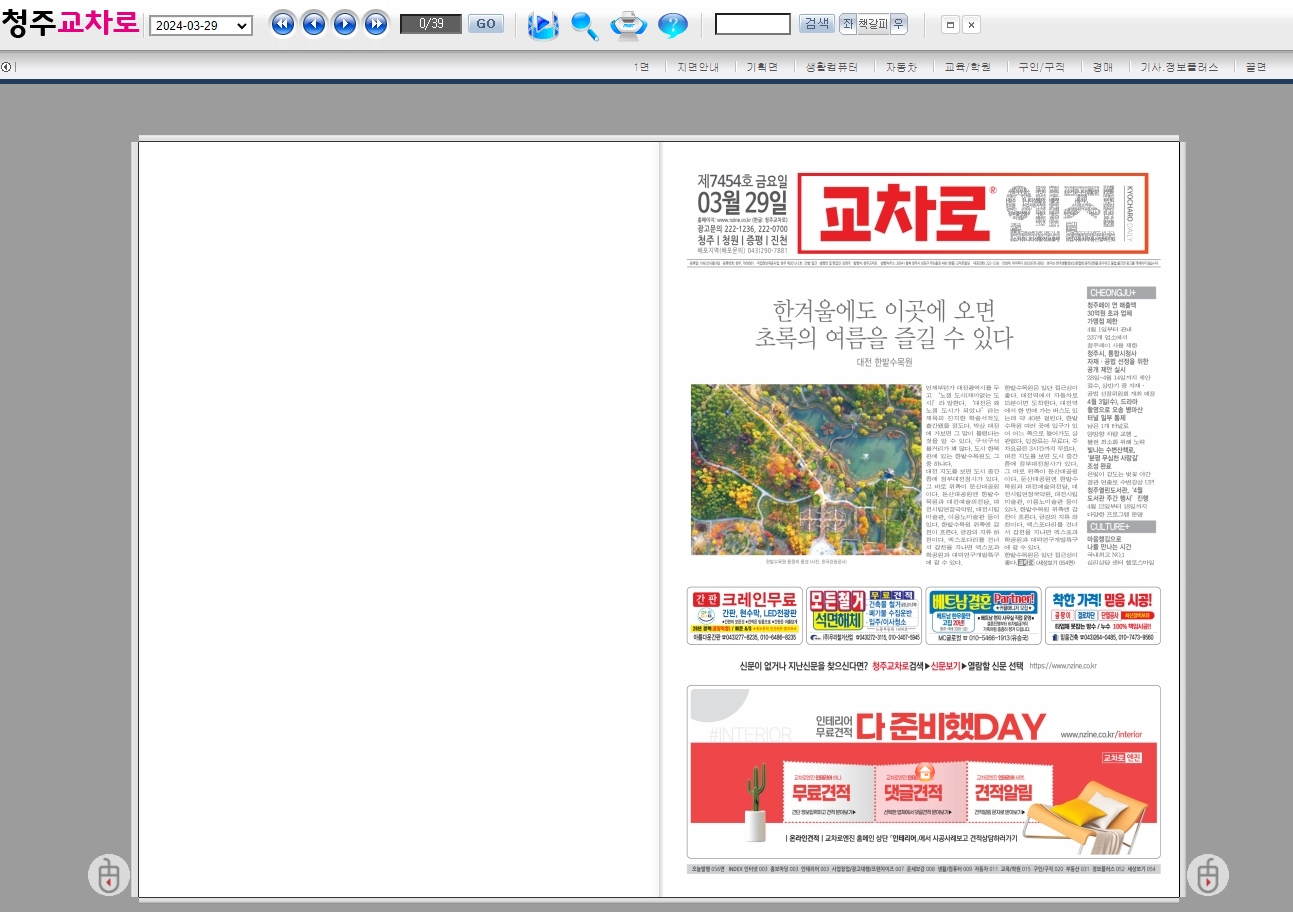Open the 기획면 section tab
Viewport: 1293px width, 912px height.
click(x=762, y=67)
